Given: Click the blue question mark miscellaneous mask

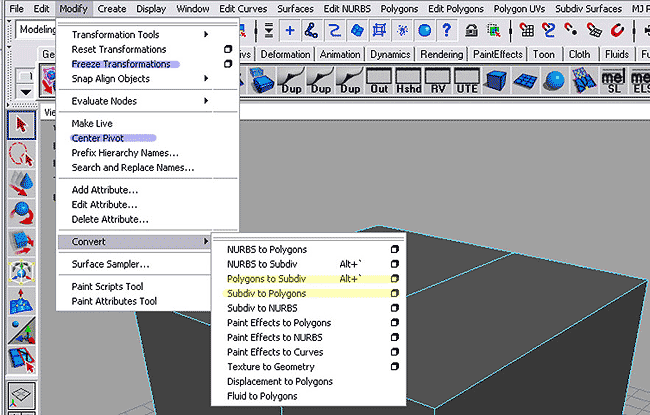Looking at the screenshot, I should pyautogui.click(x=446, y=30).
